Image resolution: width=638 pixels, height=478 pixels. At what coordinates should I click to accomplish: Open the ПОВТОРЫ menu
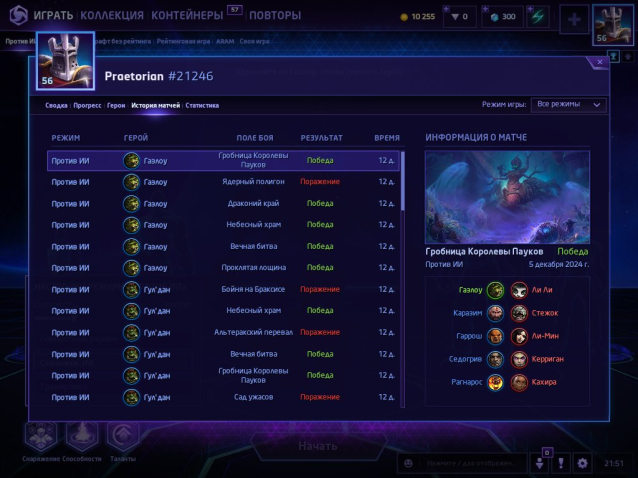coord(275,15)
